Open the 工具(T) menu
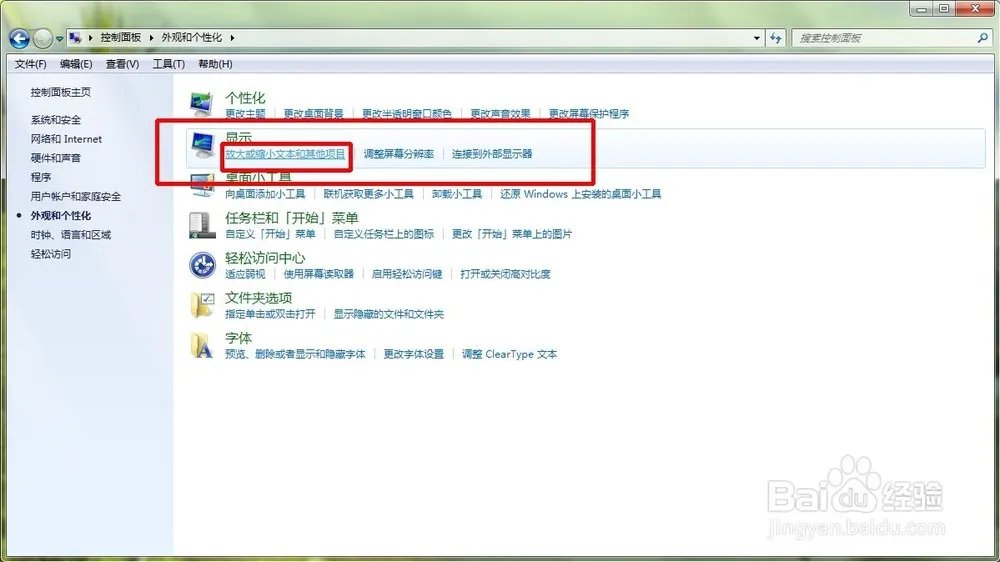This screenshot has height=562, width=1000. point(168,64)
